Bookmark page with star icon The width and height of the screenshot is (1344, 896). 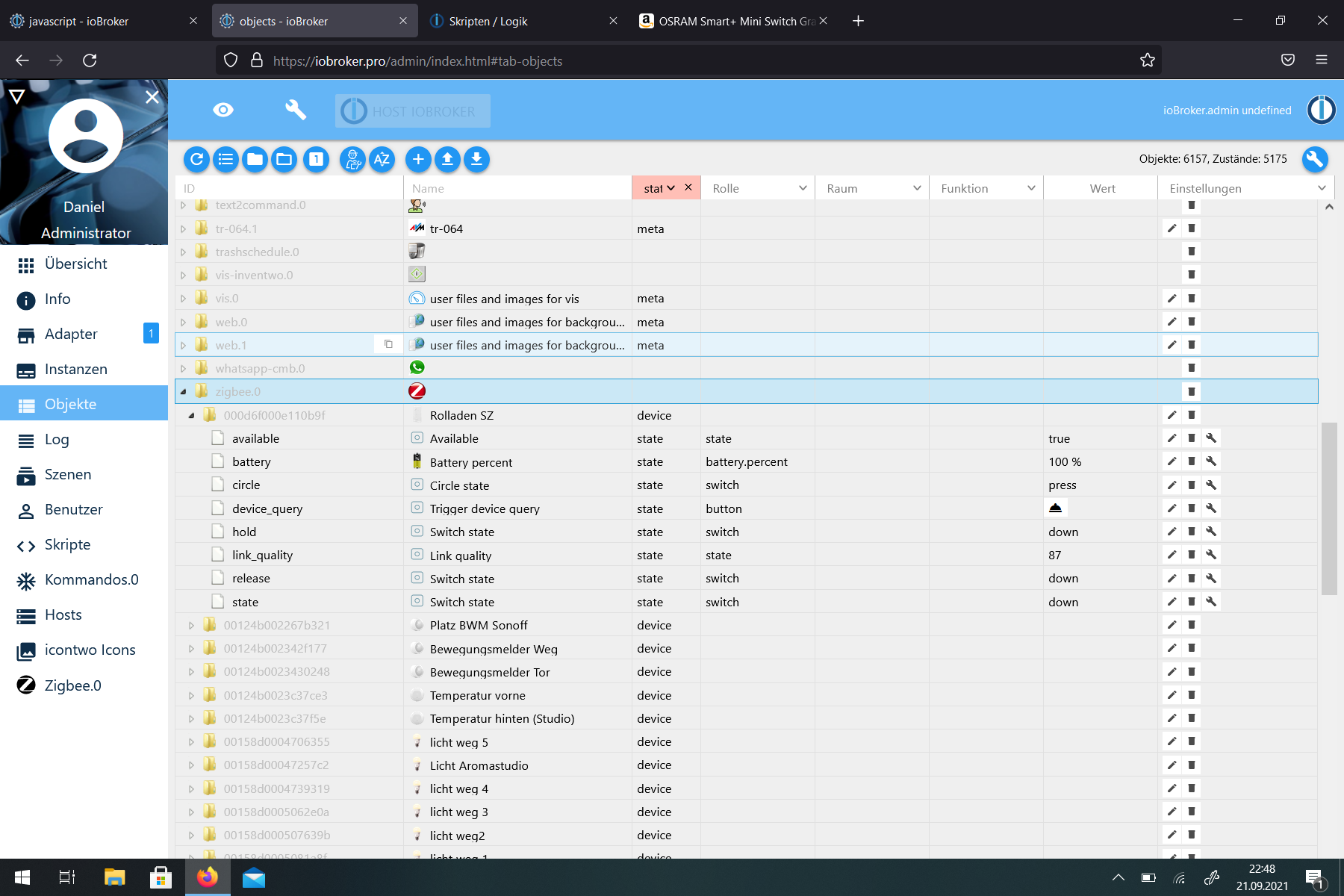tap(1148, 60)
